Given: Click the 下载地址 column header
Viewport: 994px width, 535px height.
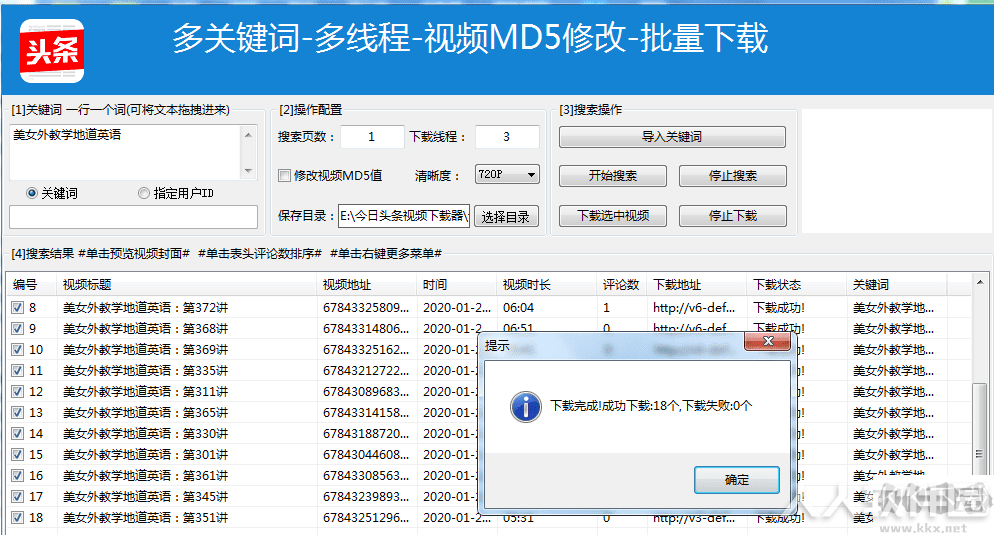Looking at the screenshot, I should [696, 285].
